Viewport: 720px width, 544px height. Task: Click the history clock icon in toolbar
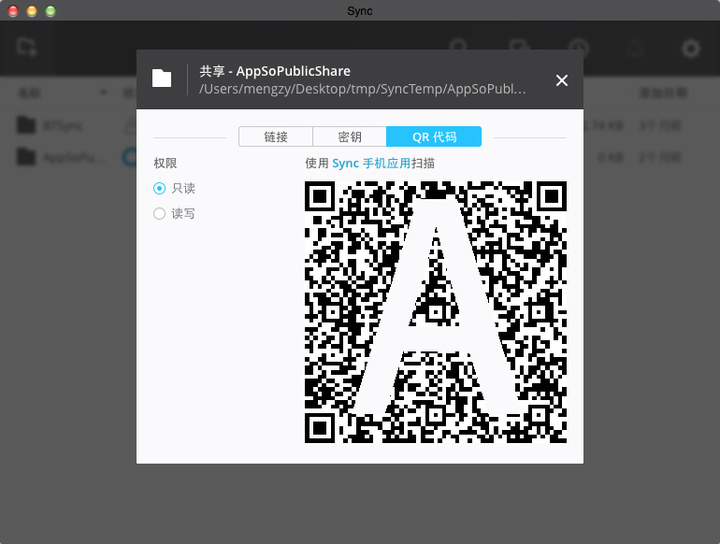[x=578, y=48]
